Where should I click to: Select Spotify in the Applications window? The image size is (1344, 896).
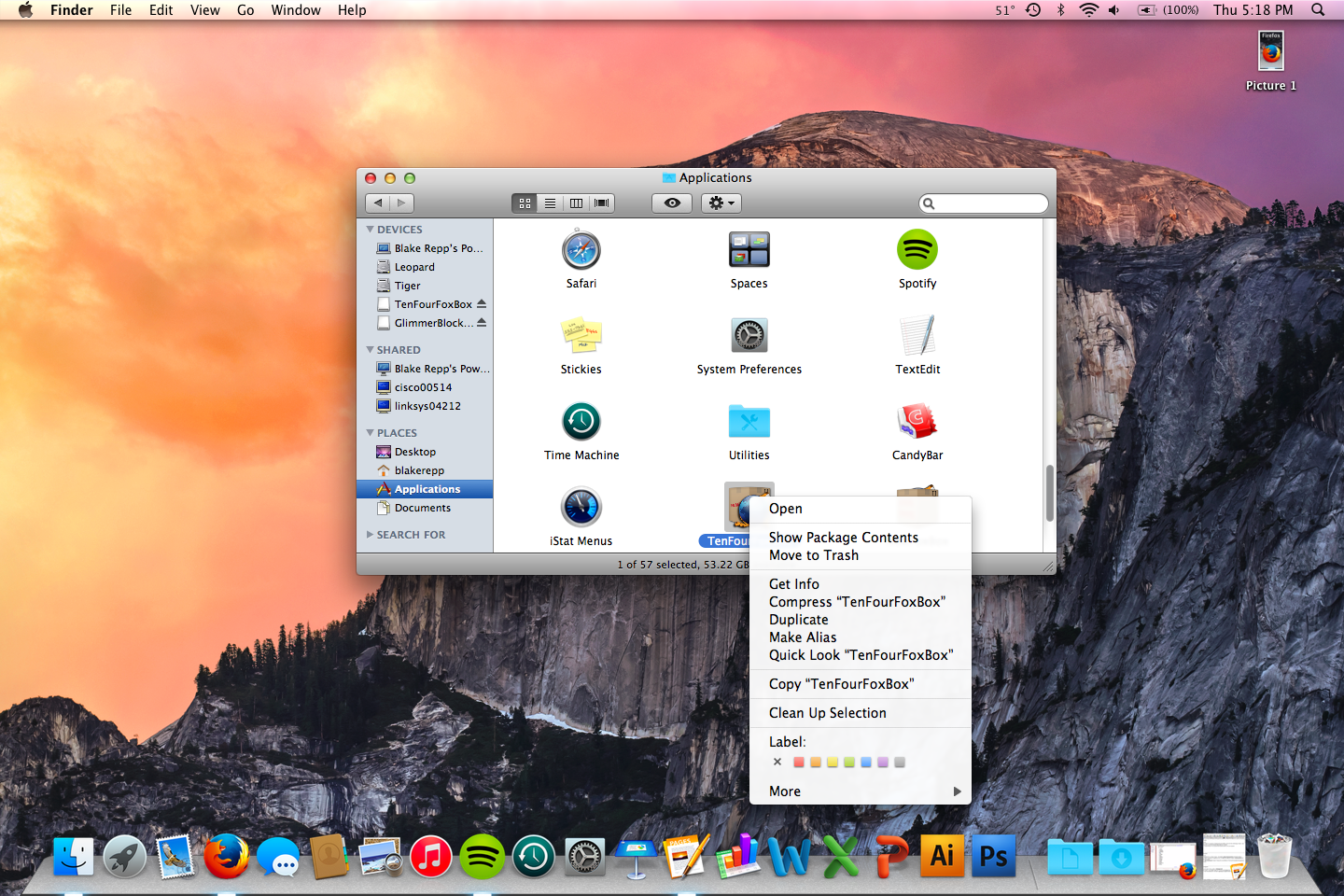917,250
